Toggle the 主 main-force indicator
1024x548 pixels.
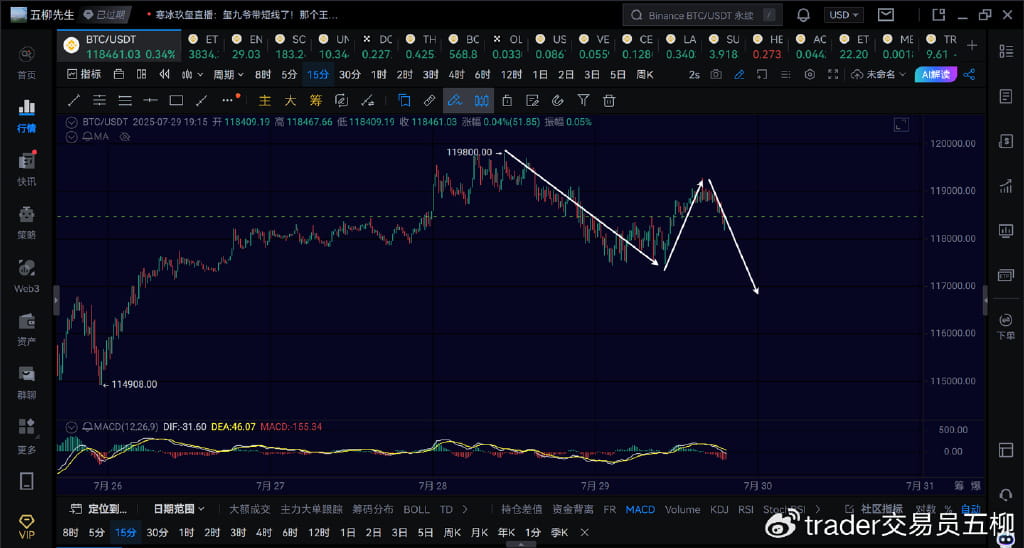click(264, 101)
